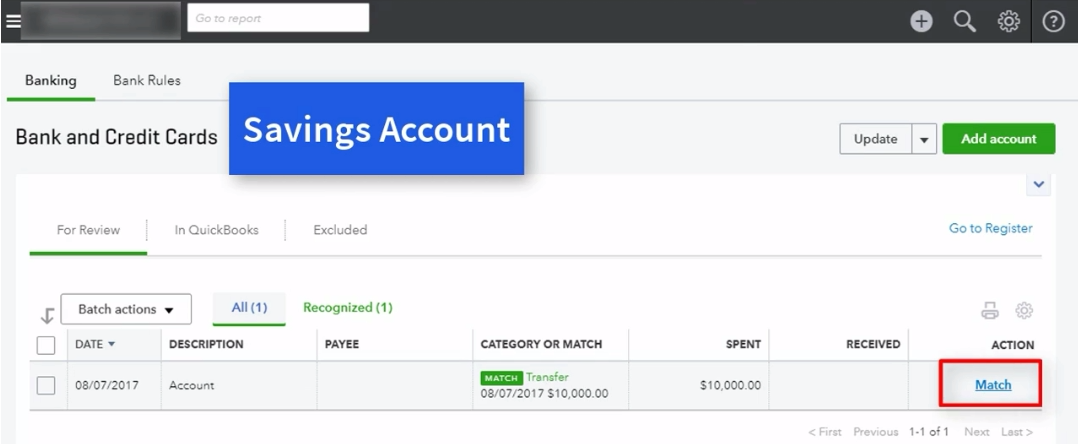Click into the Go to report search field

pyautogui.click(x=278, y=18)
